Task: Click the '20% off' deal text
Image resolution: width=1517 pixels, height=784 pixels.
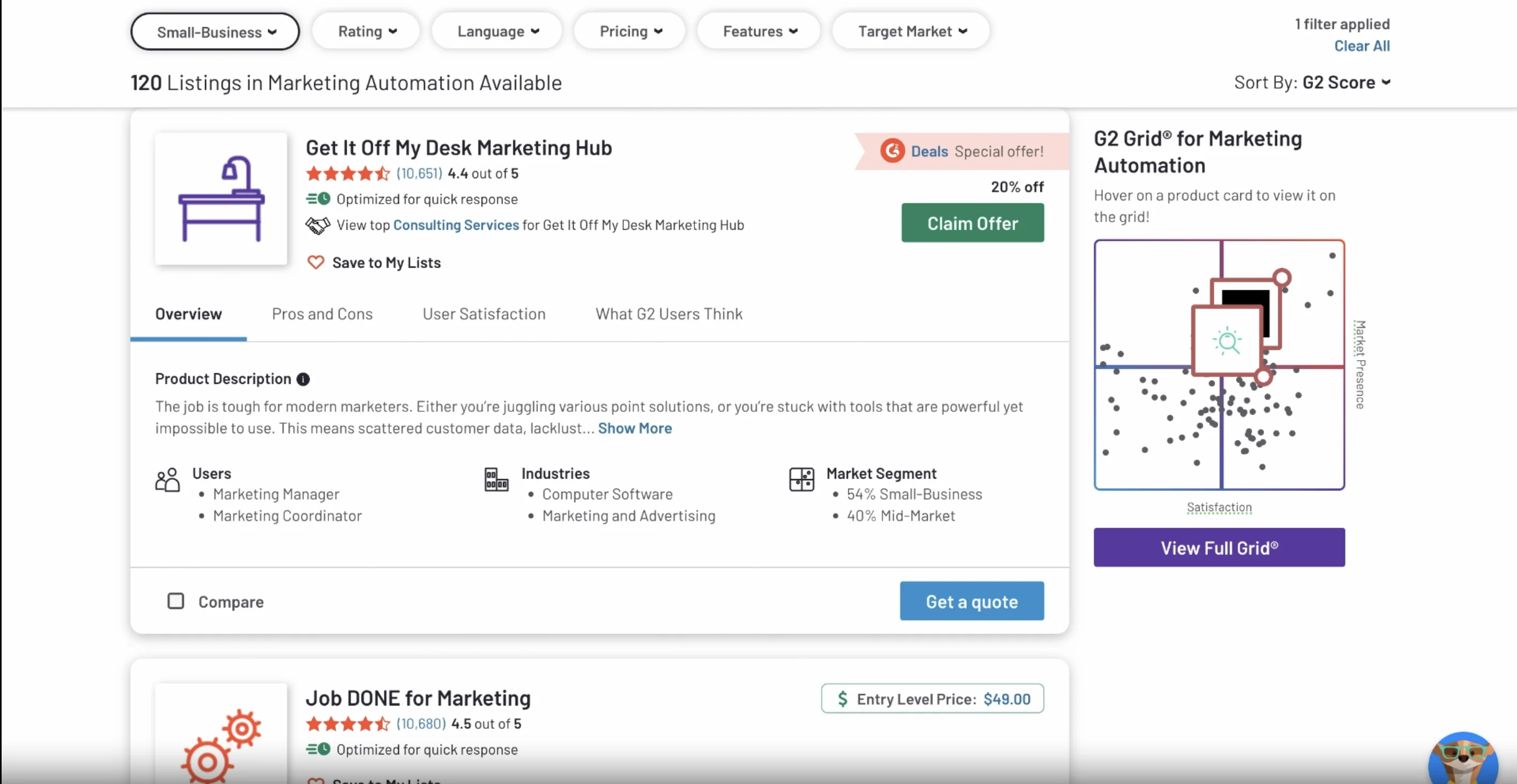Action: 1017,186
